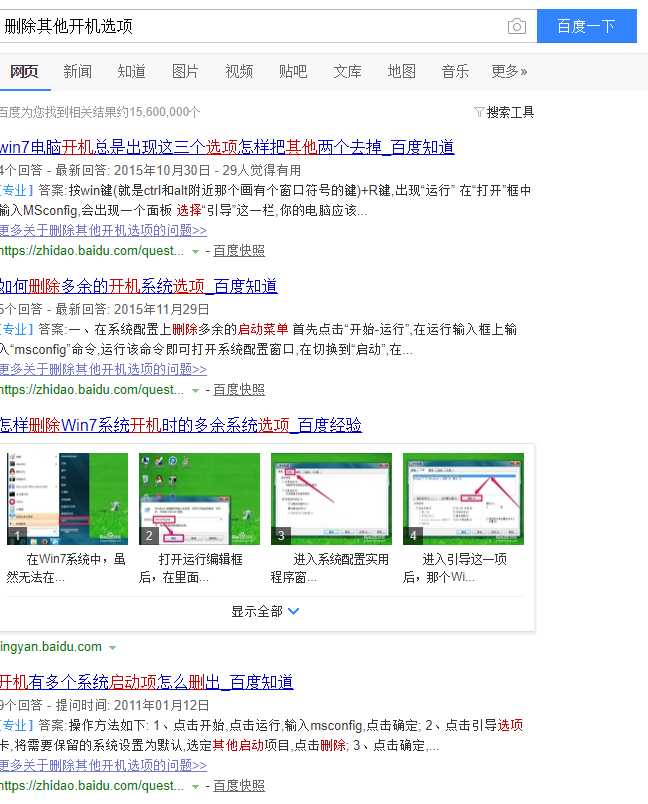Open 百度快照 for the second result

pyautogui.click(x=239, y=390)
